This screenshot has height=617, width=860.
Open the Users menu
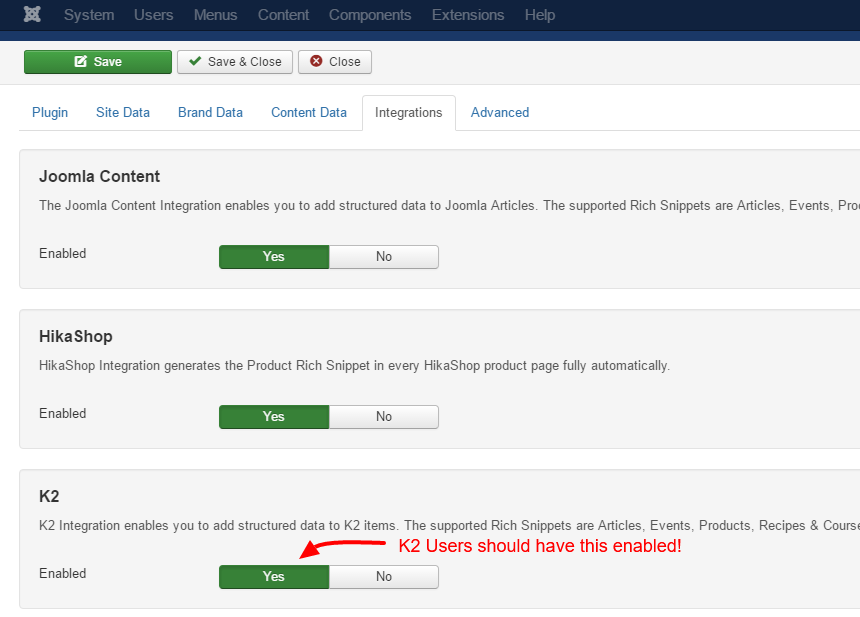click(154, 15)
